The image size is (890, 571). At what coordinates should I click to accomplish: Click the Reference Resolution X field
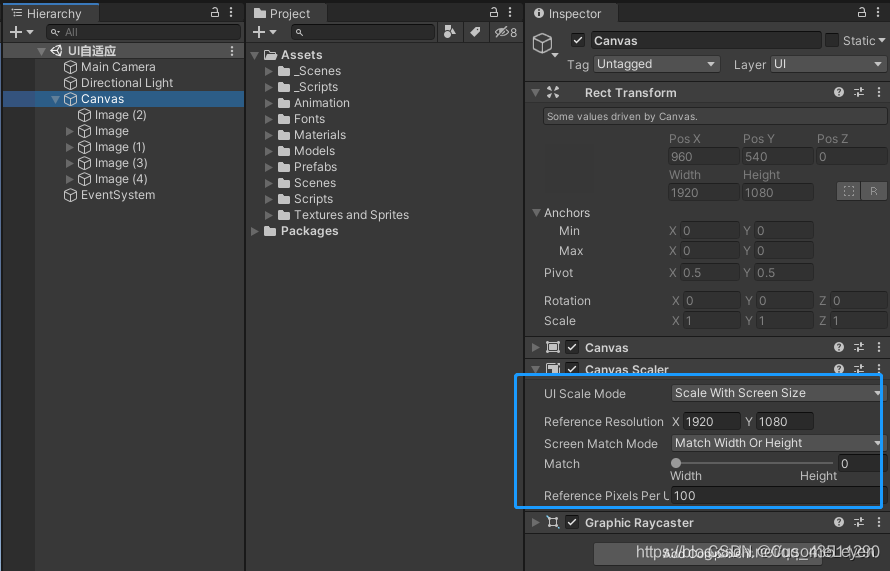(711, 422)
